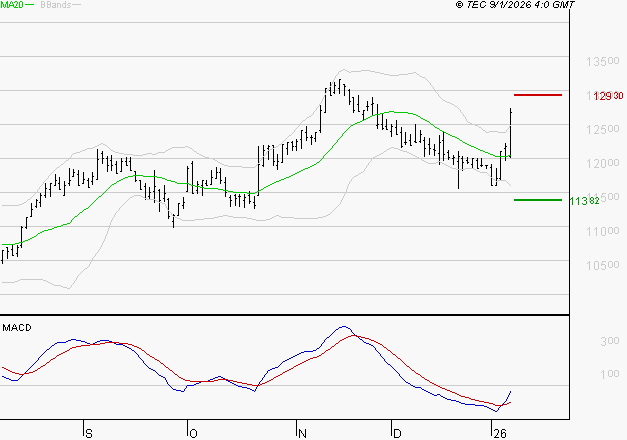Viewport: 627px width, 440px height.
Task: Click the 100 MACD axis label
Action: 609,374
